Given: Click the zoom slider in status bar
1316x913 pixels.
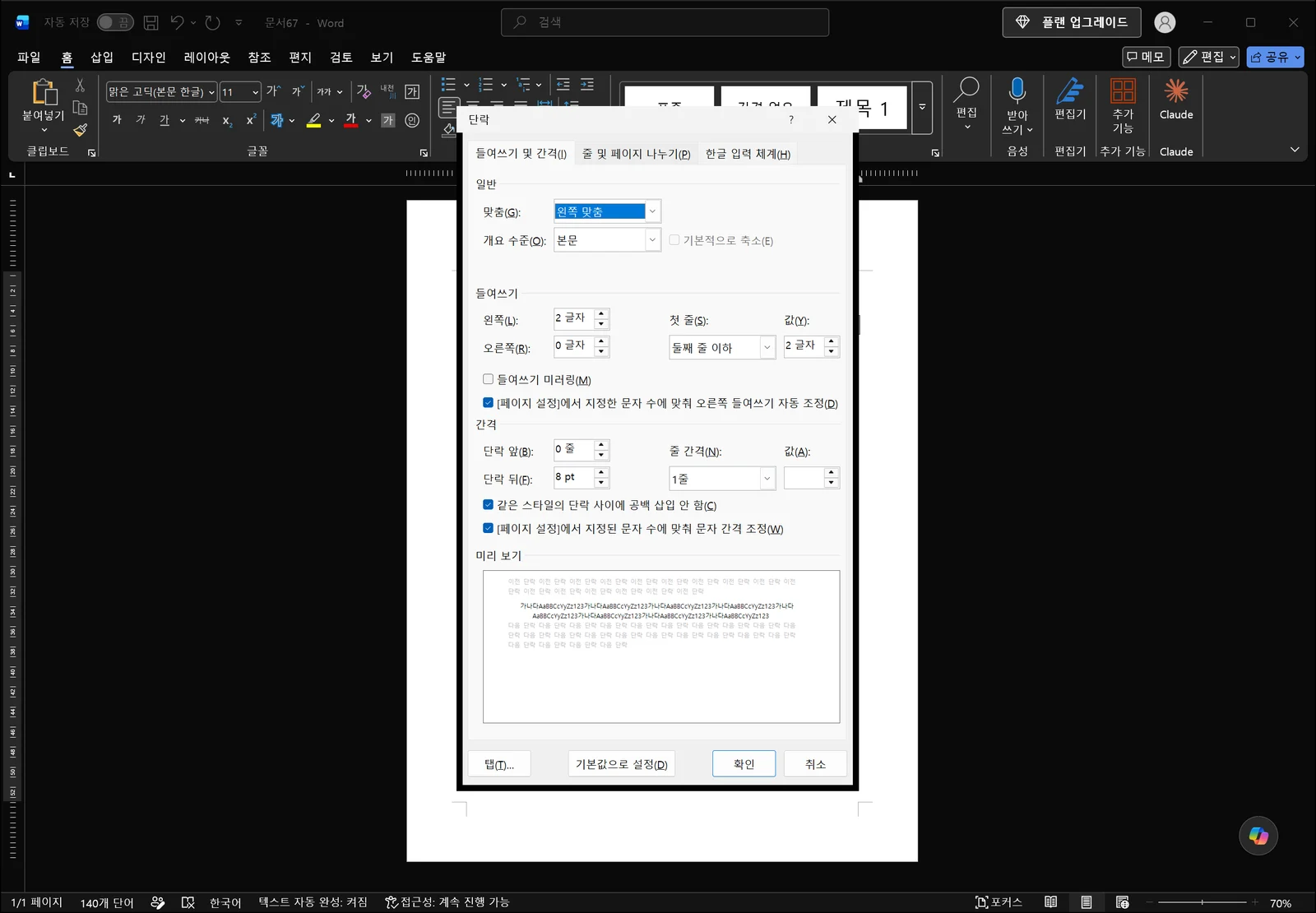Looking at the screenshot, I should [1202, 902].
